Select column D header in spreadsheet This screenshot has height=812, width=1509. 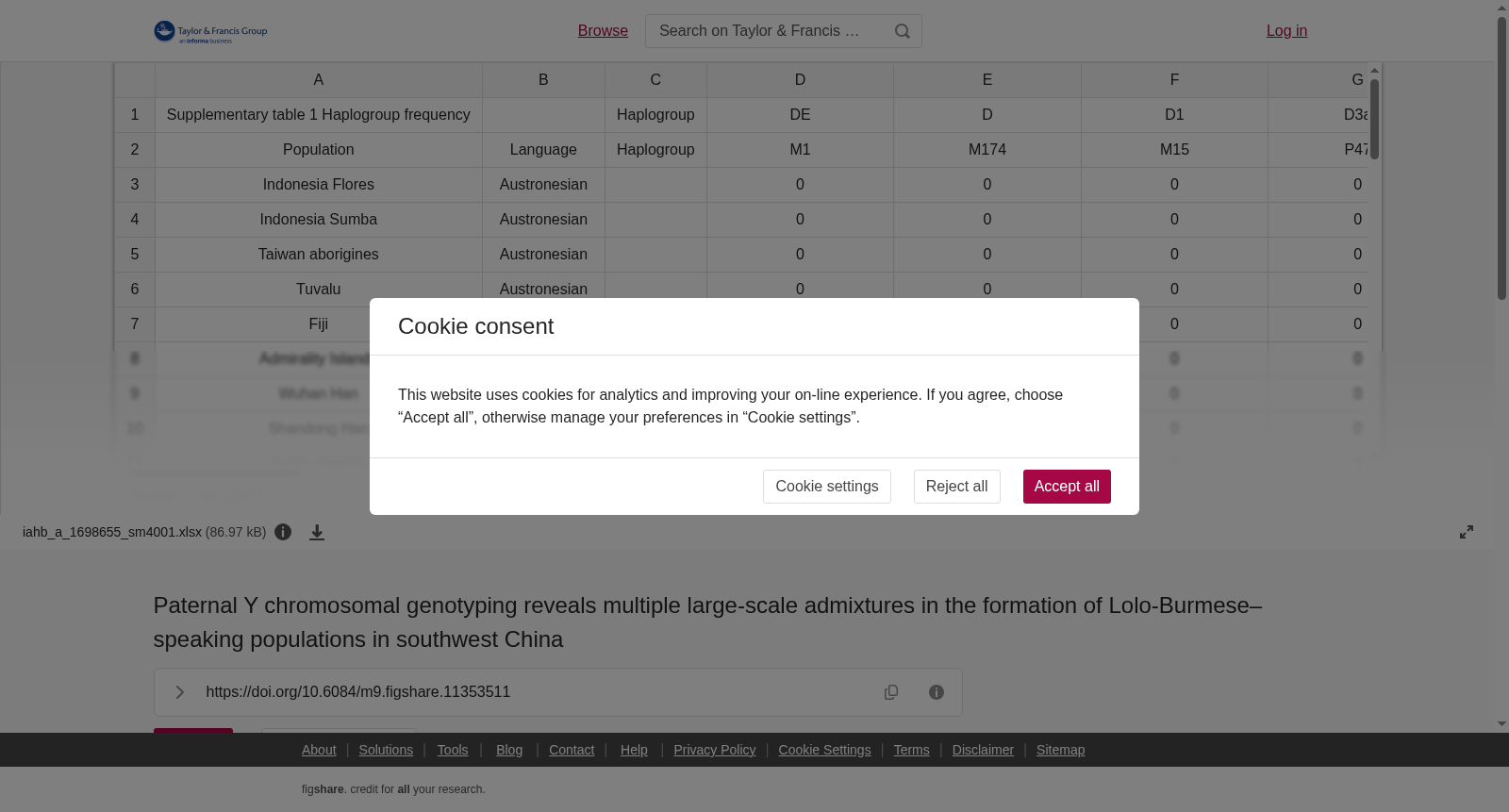[800, 80]
